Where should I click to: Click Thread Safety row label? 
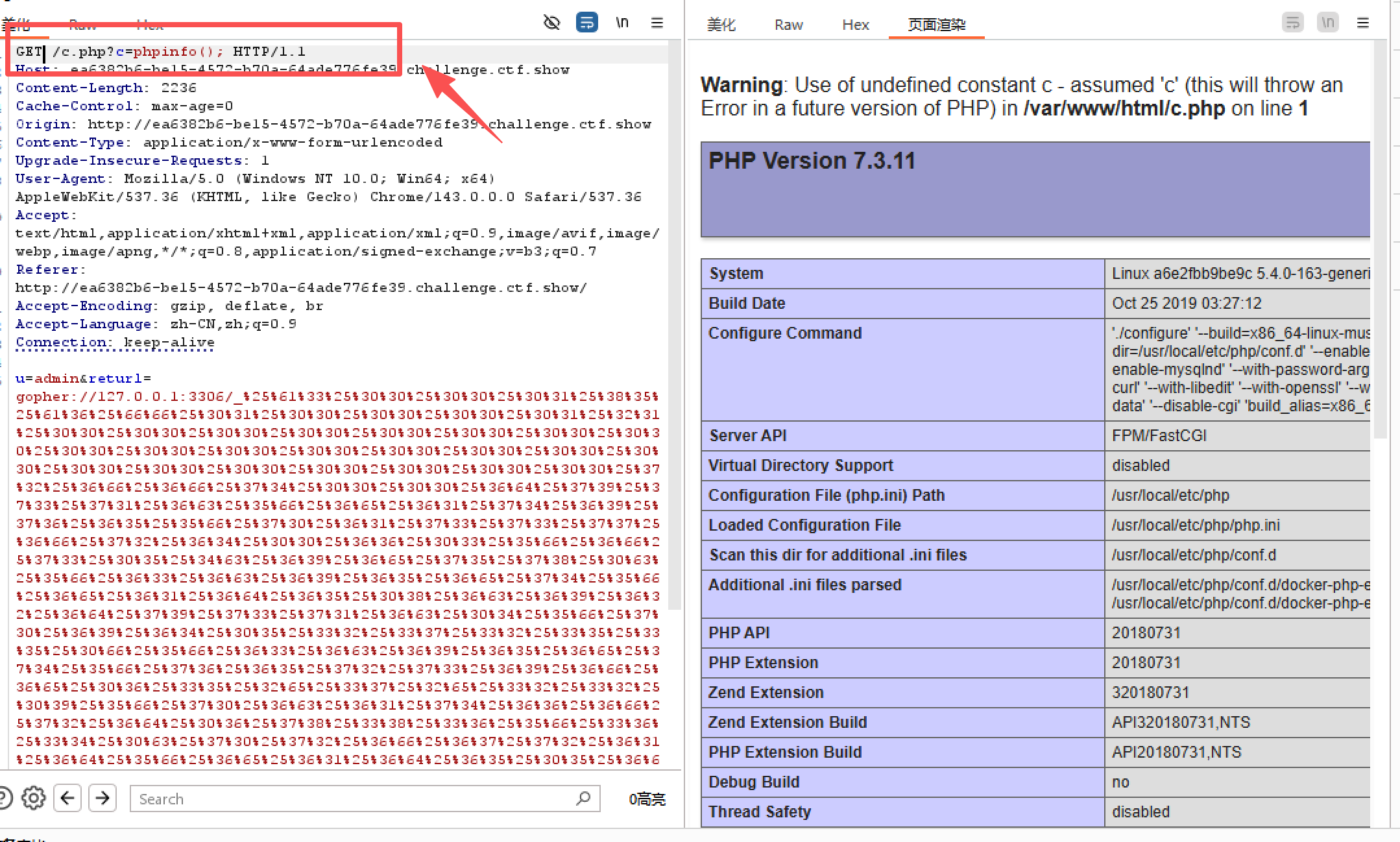point(760,812)
